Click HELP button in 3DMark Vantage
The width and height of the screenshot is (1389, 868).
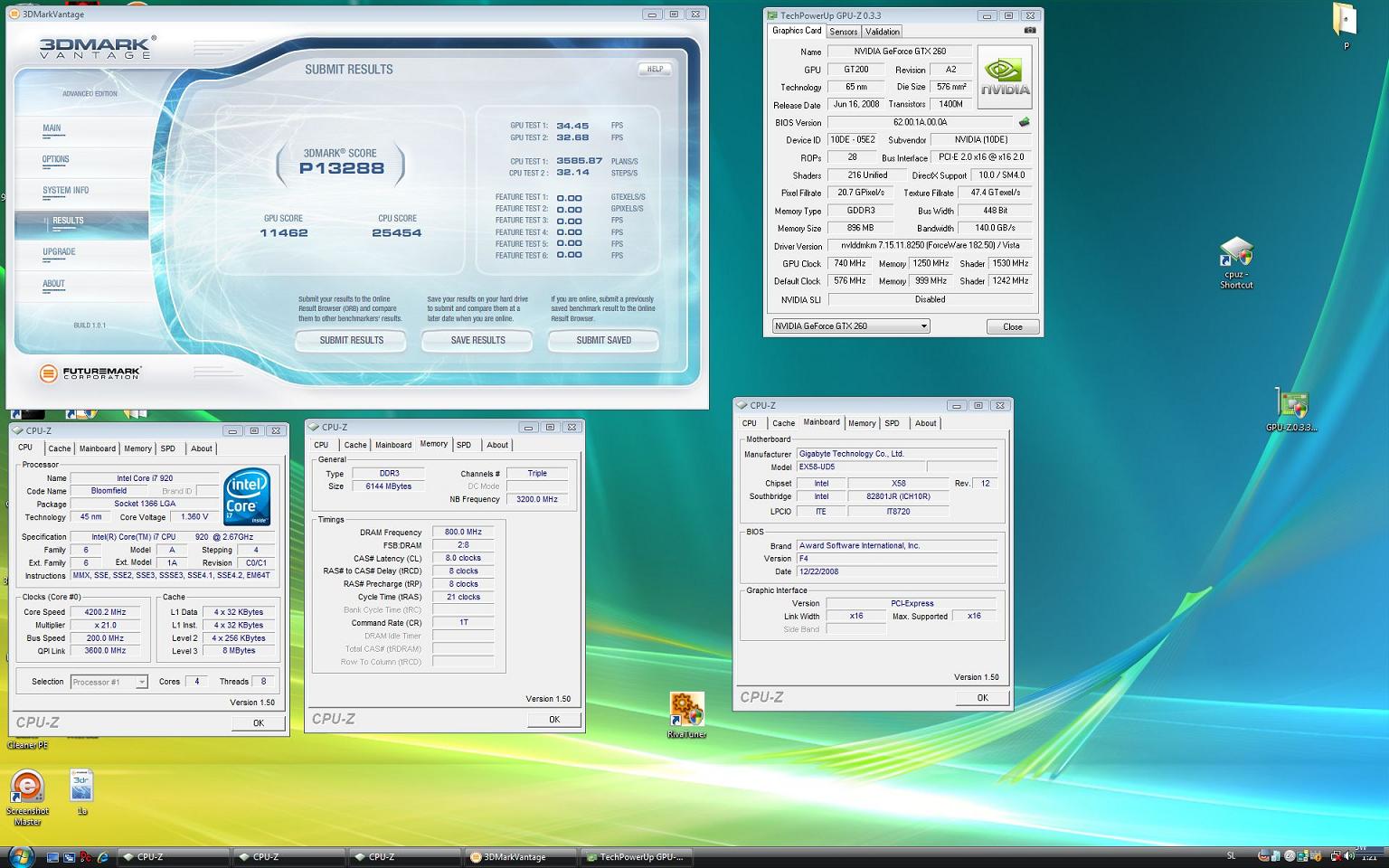(x=655, y=69)
